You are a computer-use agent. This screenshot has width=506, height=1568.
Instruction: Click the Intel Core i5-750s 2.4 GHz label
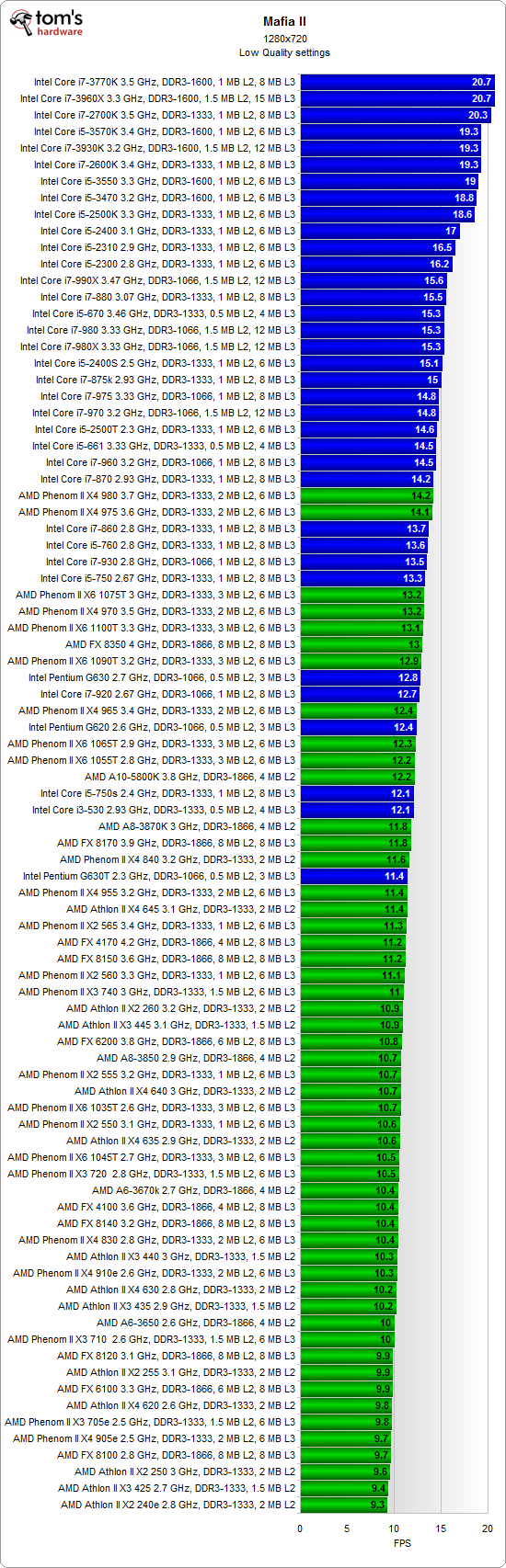point(167,793)
